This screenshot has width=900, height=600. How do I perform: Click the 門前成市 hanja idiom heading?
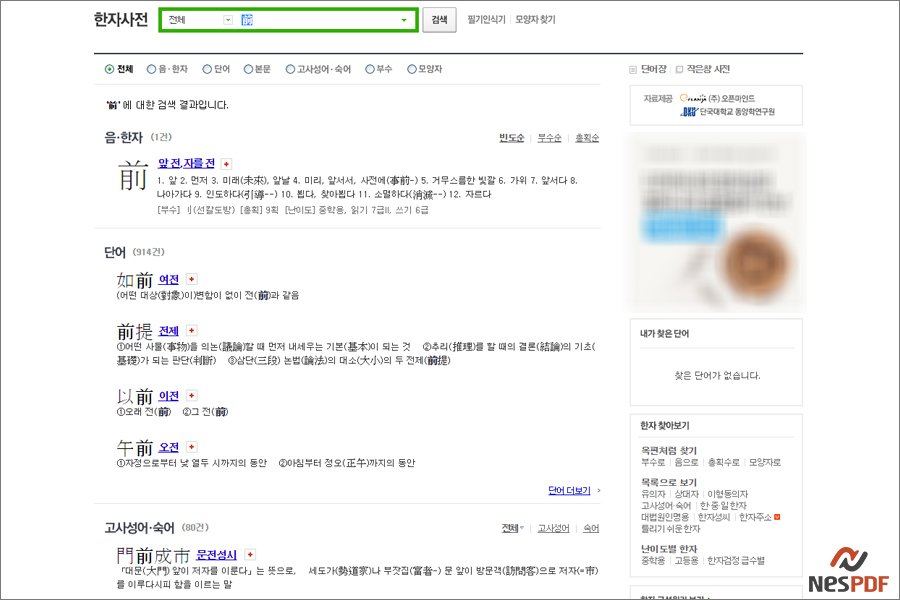point(153,556)
